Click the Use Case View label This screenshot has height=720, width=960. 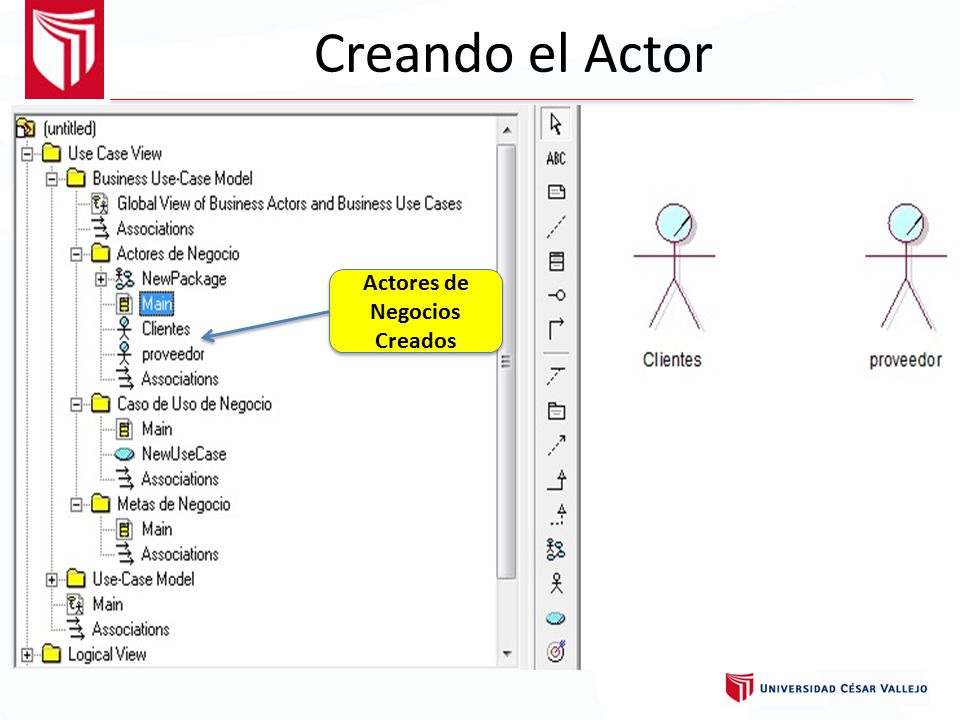115,153
